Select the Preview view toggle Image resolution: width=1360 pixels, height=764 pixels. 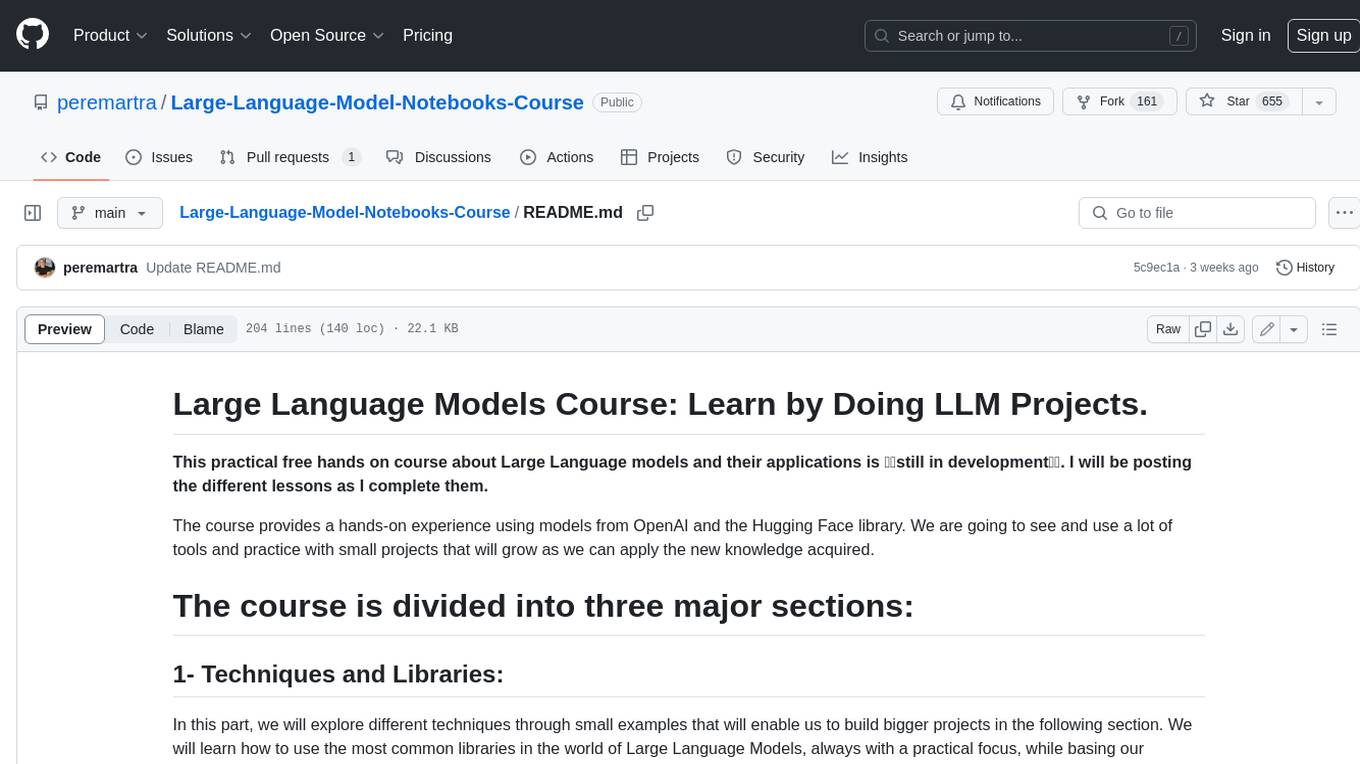(x=65, y=329)
